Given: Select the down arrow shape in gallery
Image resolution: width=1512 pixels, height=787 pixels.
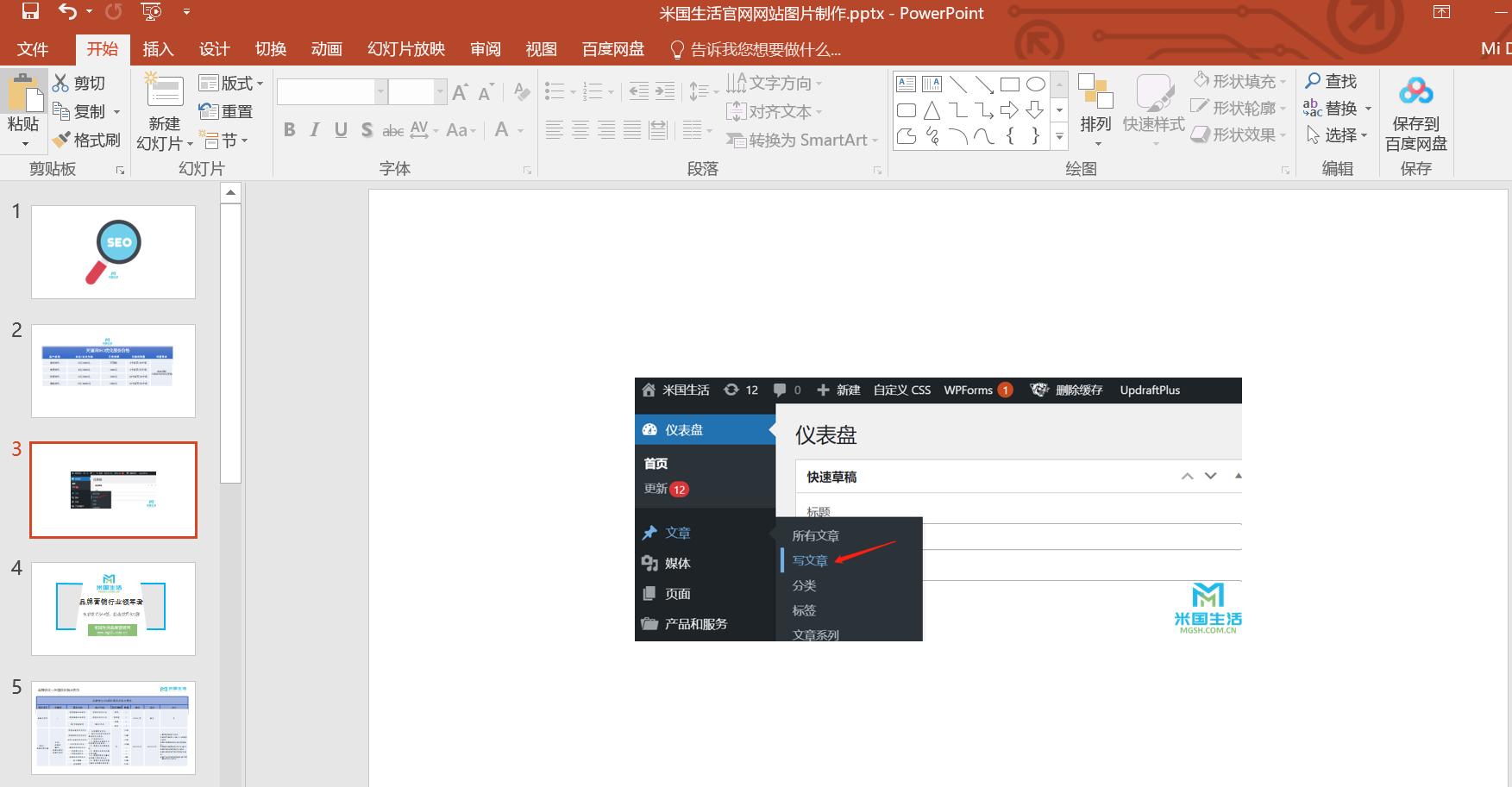Looking at the screenshot, I should coord(1036,110).
